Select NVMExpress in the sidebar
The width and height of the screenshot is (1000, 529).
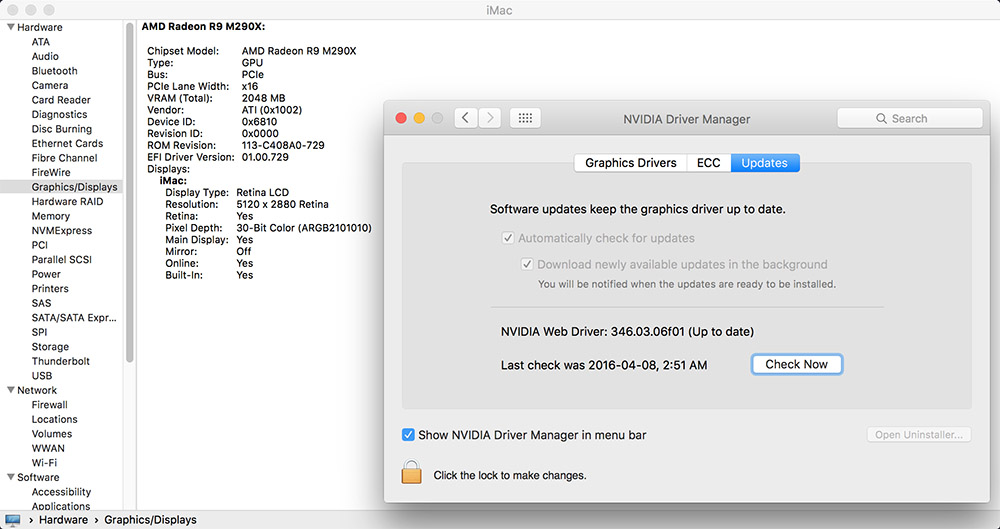click(x=62, y=230)
